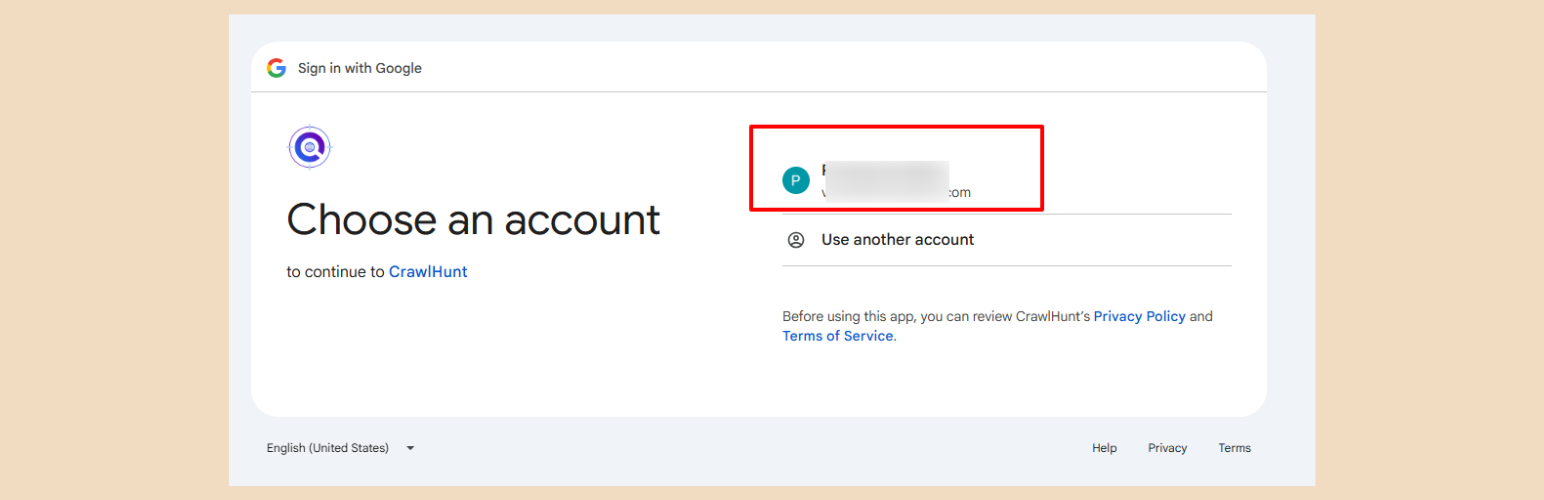The image size is (1544, 500).
Task: Click the Help footer link
Action: (x=1104, y=448)
